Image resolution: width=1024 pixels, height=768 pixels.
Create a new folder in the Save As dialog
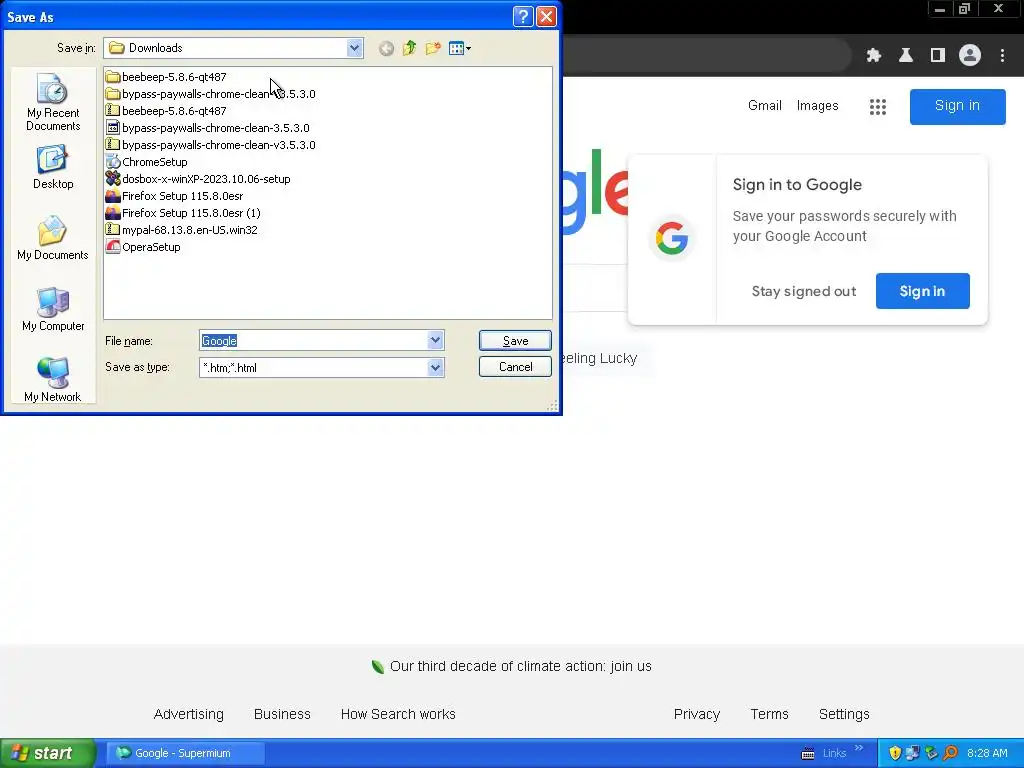coord(432,48)
